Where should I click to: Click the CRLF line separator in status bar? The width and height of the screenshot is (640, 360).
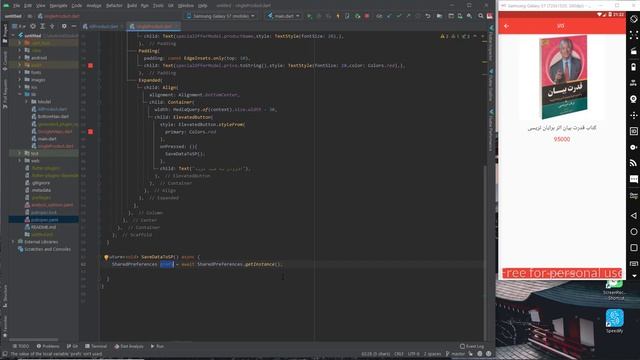[399, 354]
